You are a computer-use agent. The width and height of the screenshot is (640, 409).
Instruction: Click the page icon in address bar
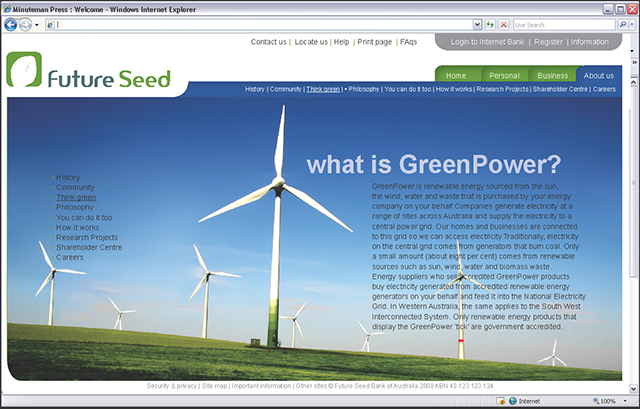click(x=50, y=25)
